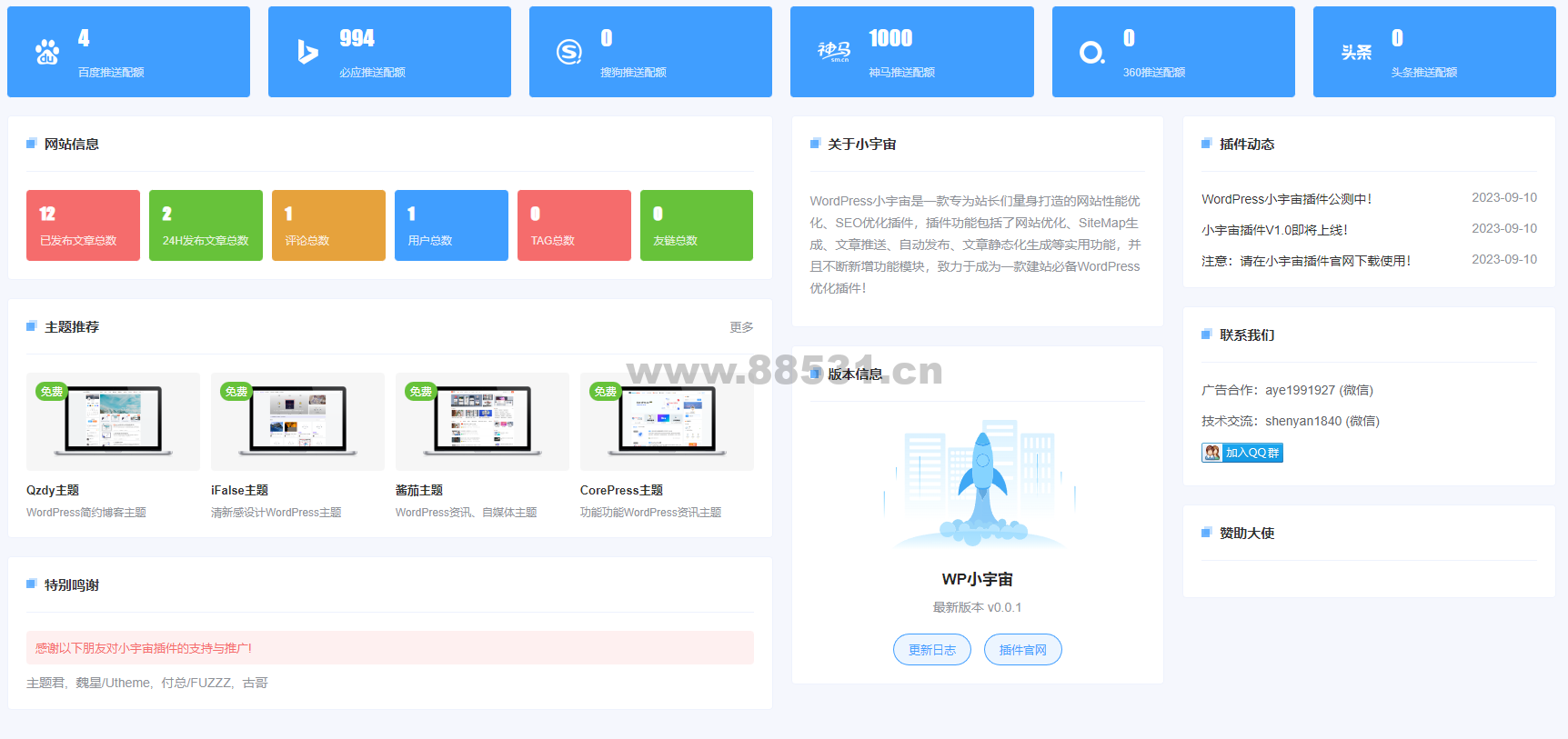Image resolution: width=1568 pixels, height=739 pixels.
Task: Click the CorePress主题 title
Action: tap(621, 490)
